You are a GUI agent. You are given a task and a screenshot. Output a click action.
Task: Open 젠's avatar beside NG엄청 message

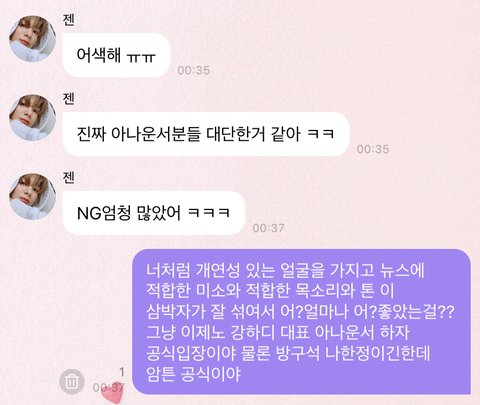[x=32, y=197]
